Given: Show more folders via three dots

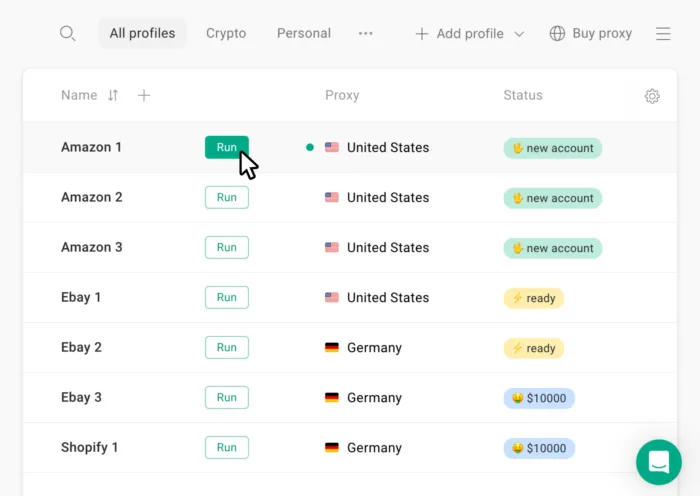Looking at the screenshot, I should coord(365,33).
